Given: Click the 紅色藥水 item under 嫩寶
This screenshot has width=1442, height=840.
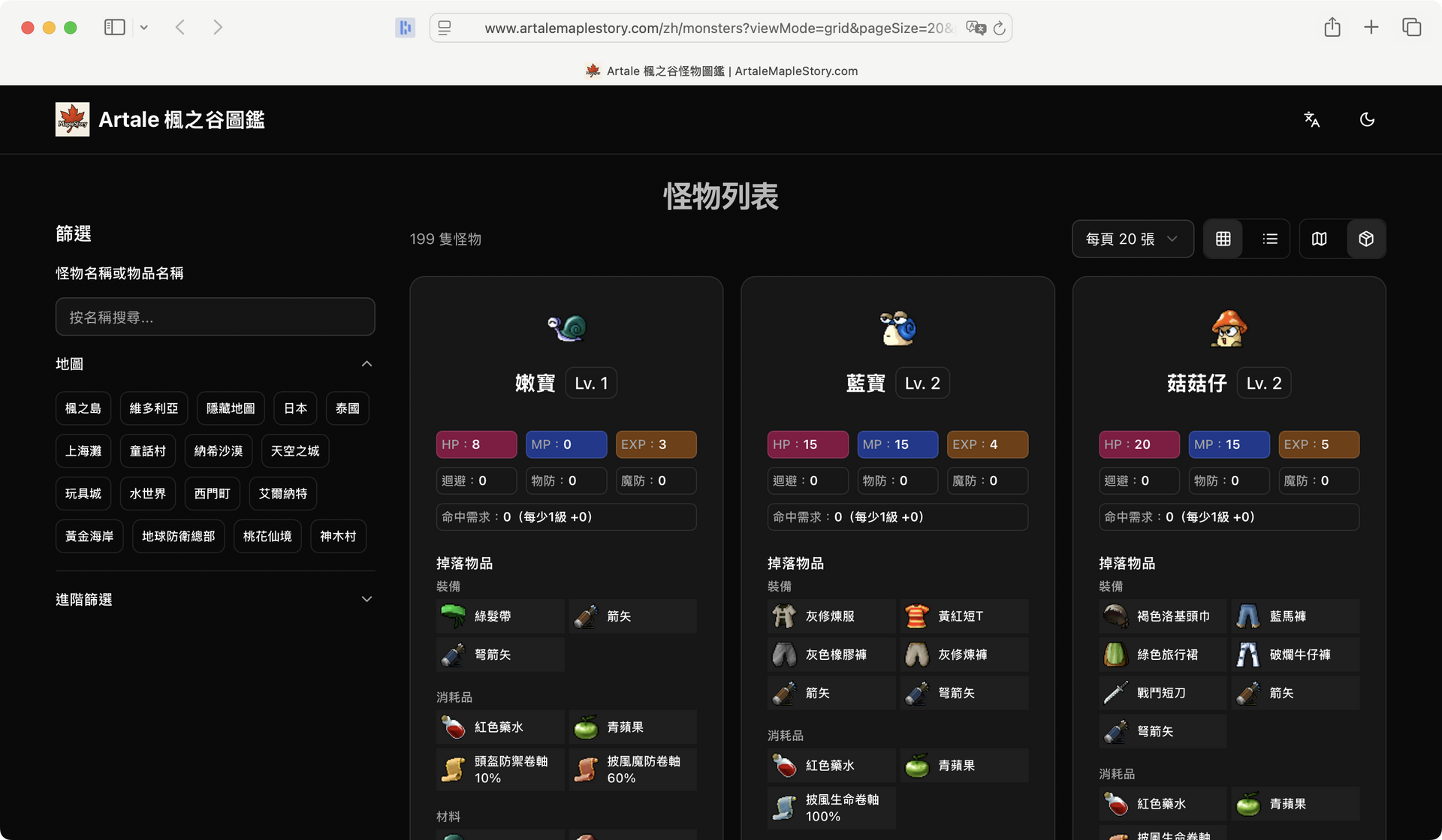Looking at the screenshot, I should 499,727.
